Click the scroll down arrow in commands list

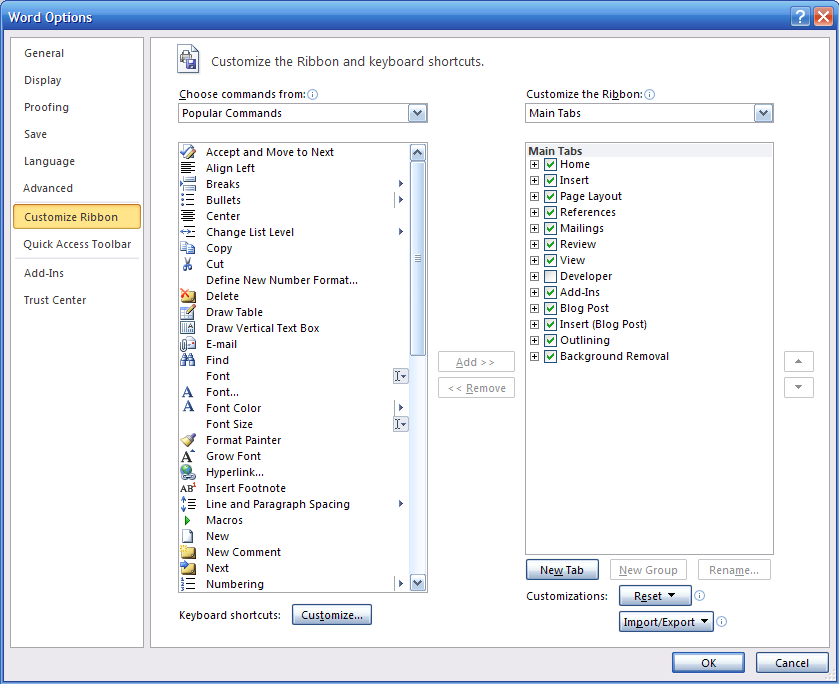[x=418, y=583]
